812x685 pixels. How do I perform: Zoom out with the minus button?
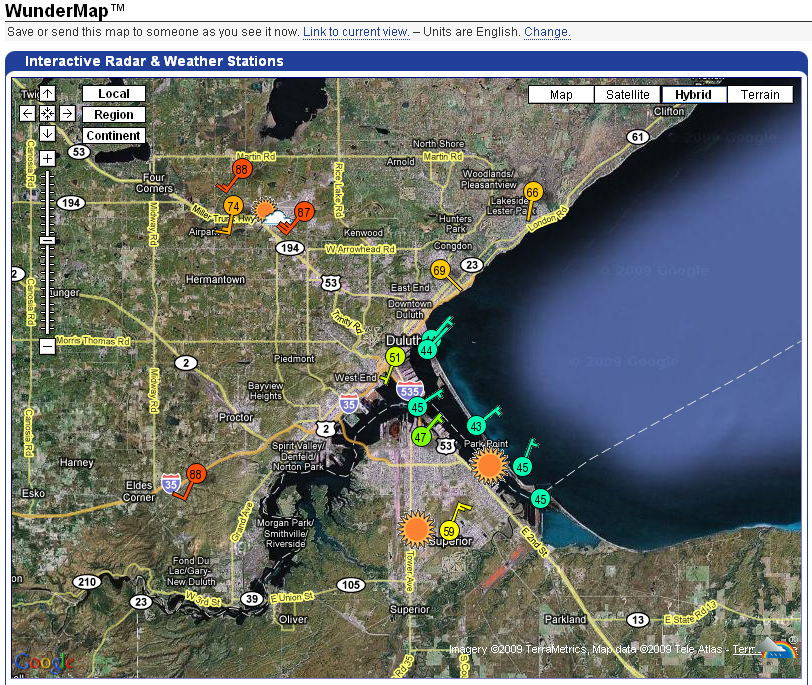click(x=48, y=346)
